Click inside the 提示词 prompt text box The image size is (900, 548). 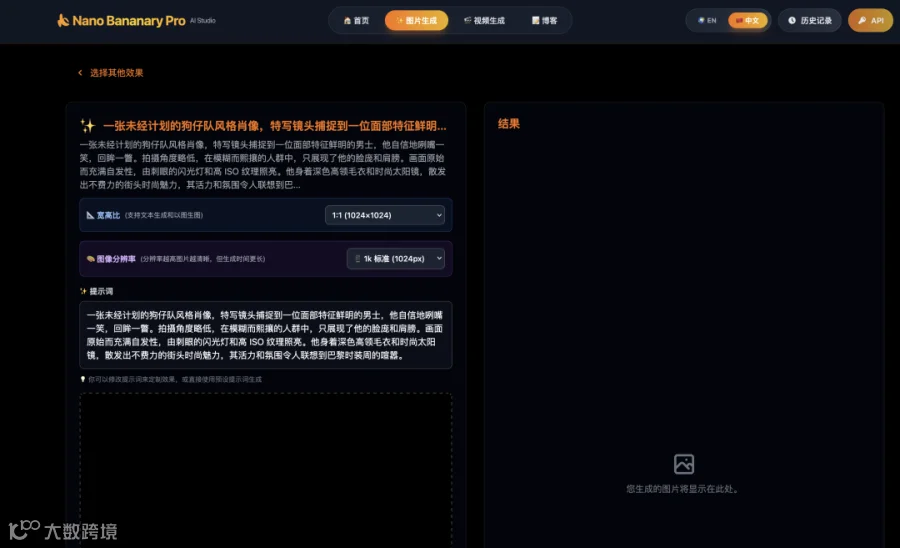(x=266, y=335)
